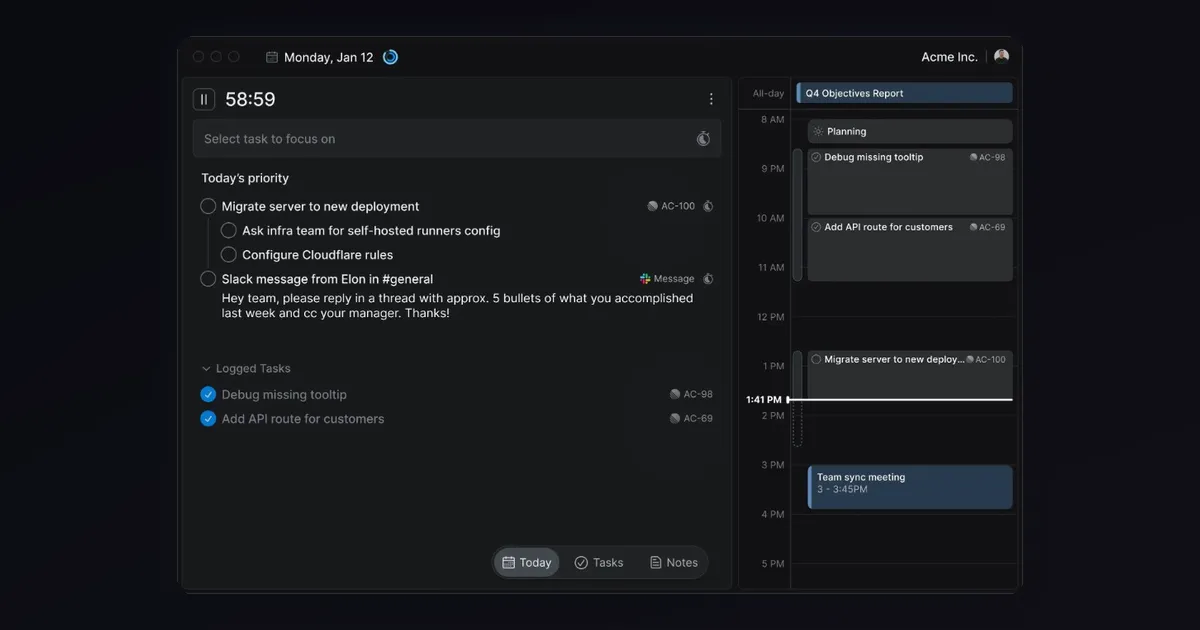This screenshot has height=630, width=1200.
Task: Mark Slack message from Elon as done
Action: (208, 279)
